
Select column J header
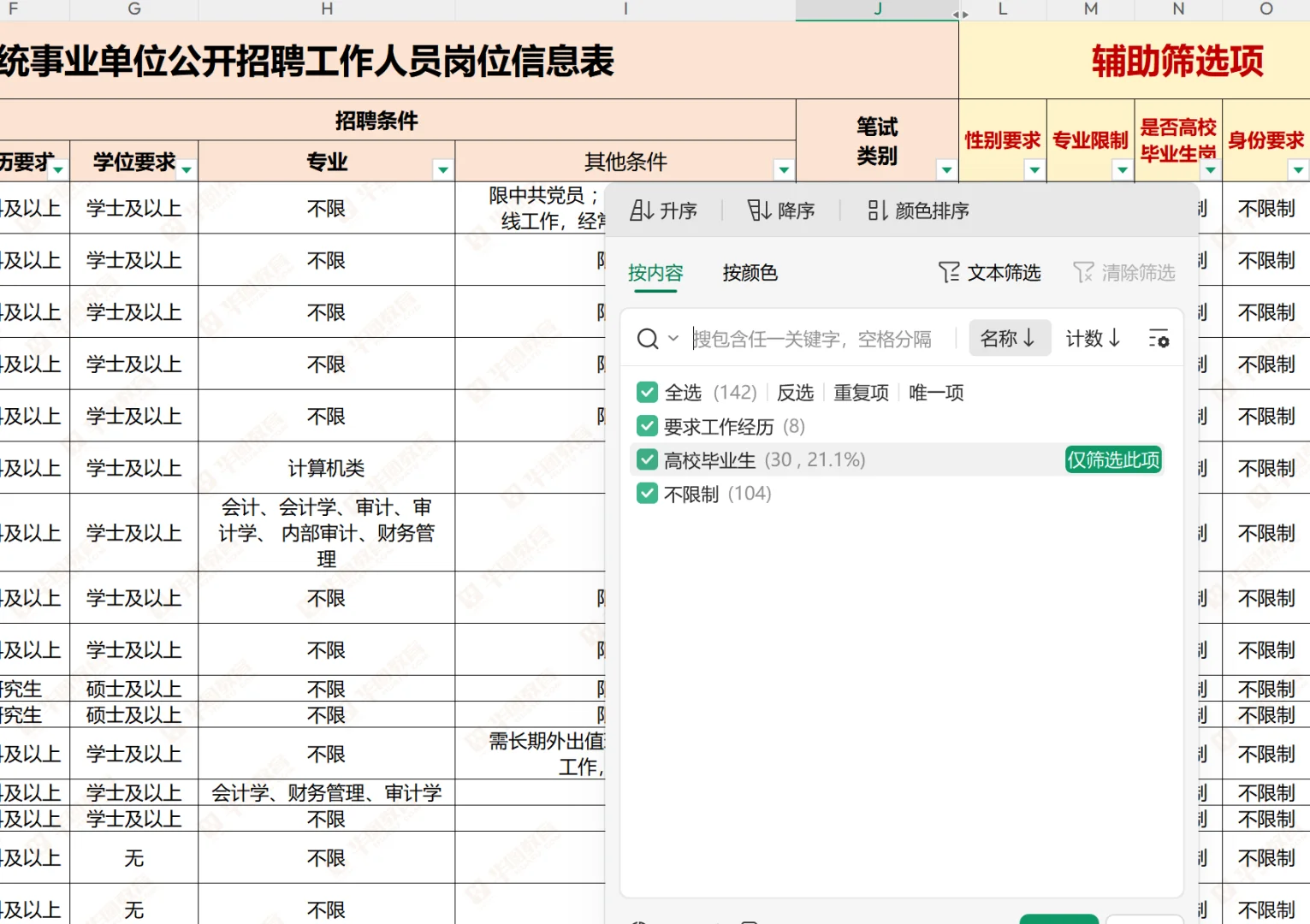coord(877,9)
